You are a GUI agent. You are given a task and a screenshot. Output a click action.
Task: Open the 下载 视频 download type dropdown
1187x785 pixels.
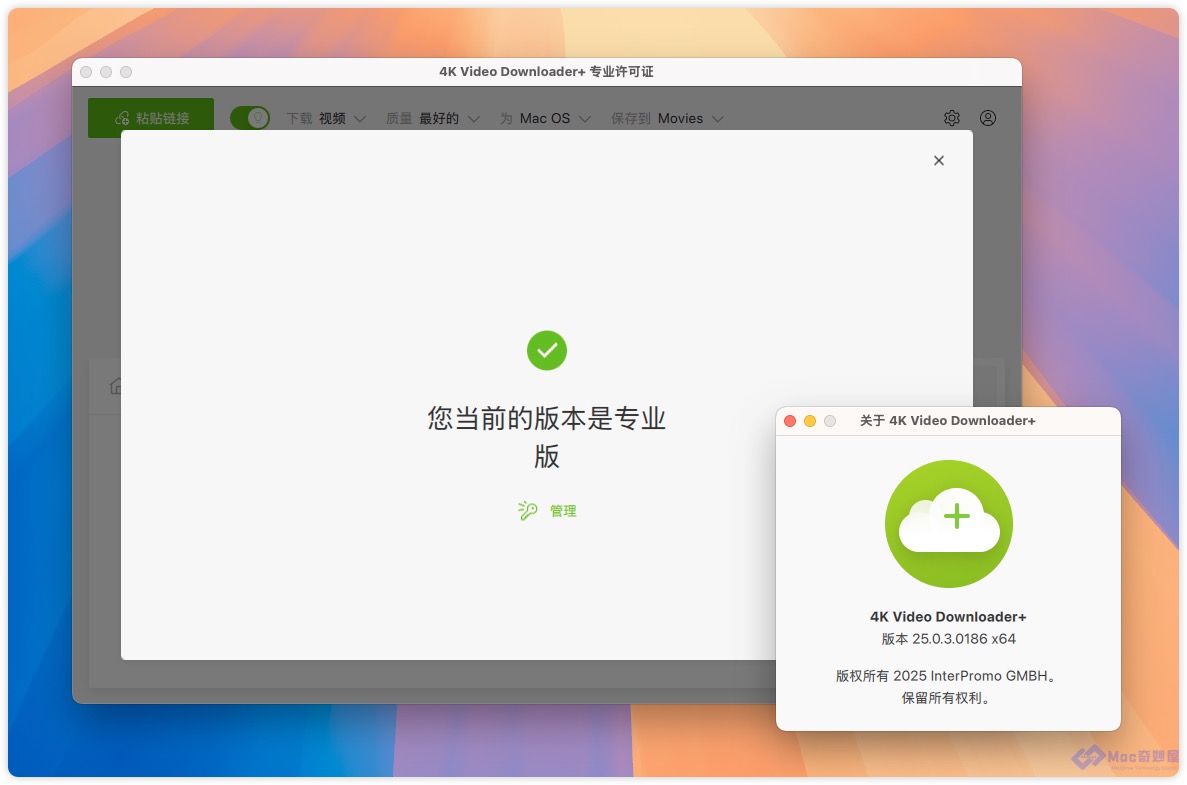pyautogui.click(x=326, y=119)
